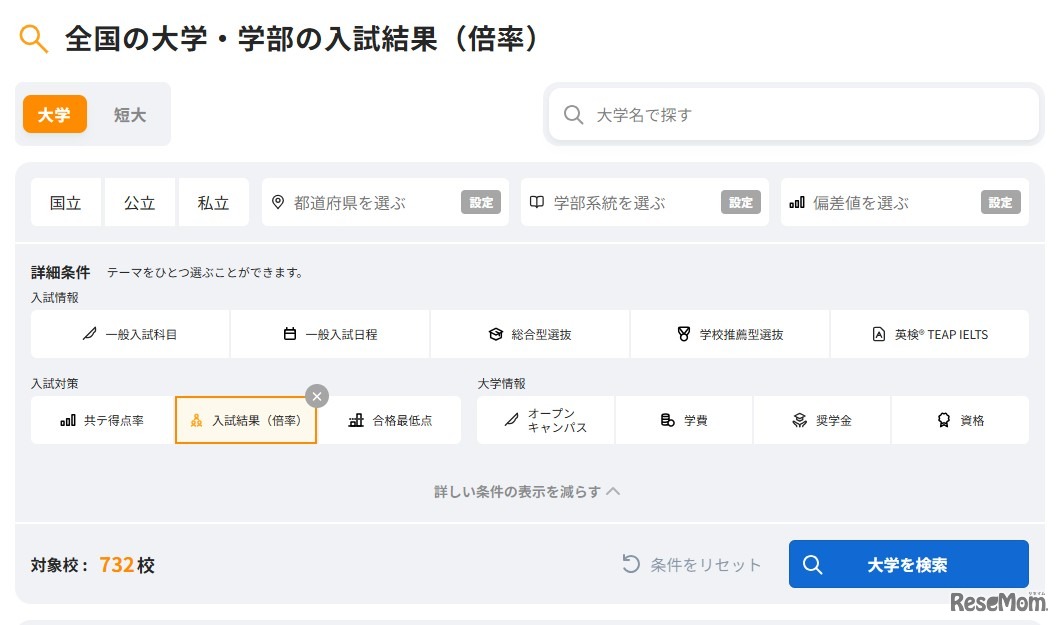Open the 学費 building icon filter
The width and height of the screenshot is (1061, 625).
click(683, 420)
